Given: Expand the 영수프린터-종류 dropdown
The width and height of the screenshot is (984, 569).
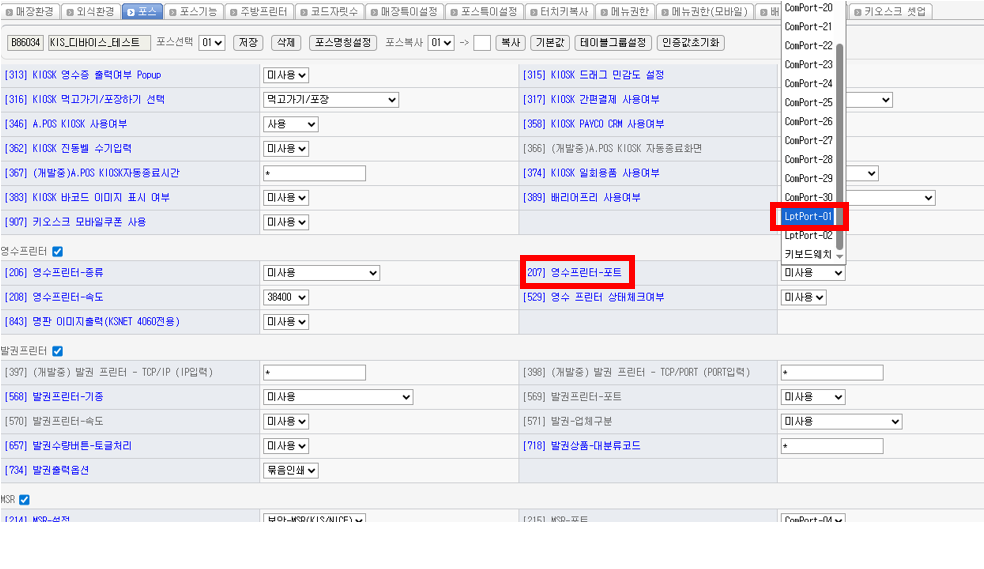Looking at the screenshot, I should pos(321,273).
